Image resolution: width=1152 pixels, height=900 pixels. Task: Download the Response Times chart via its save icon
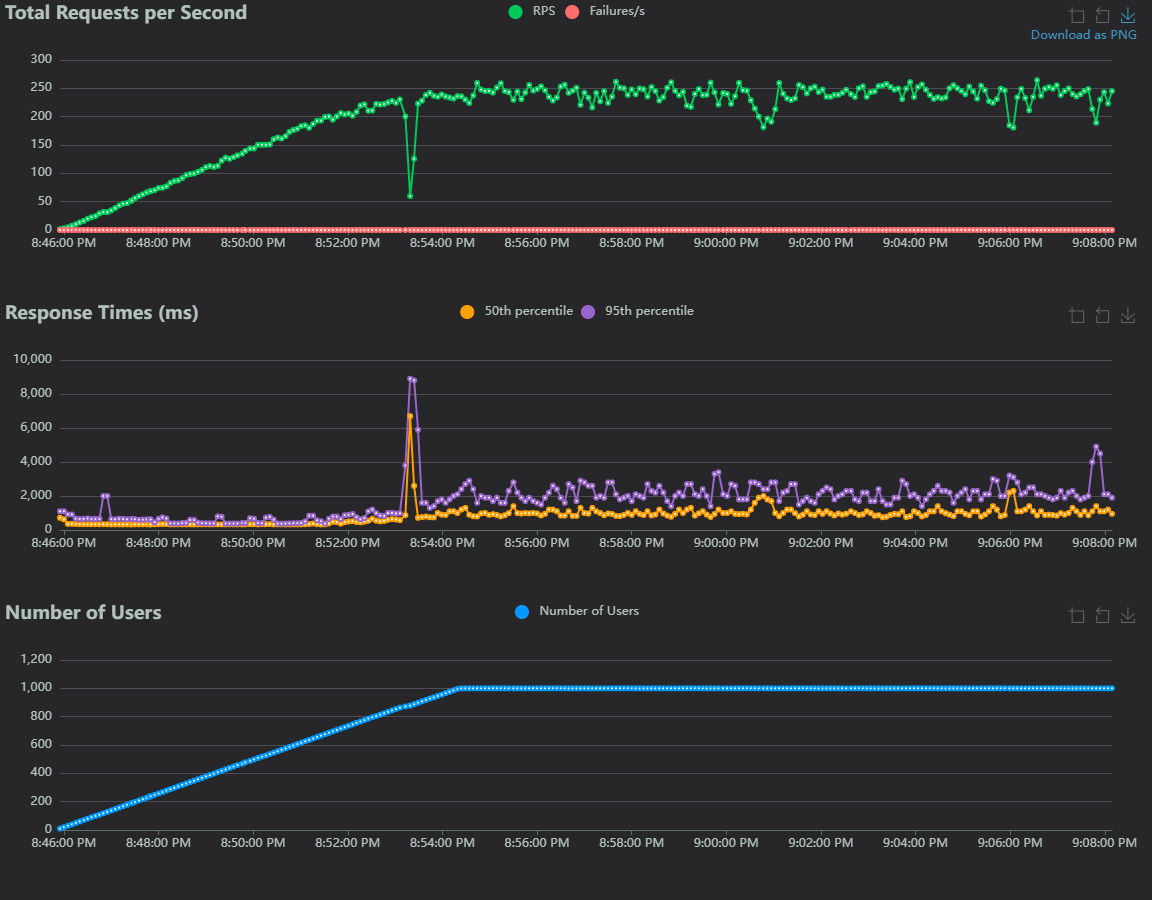point(1127,315)
